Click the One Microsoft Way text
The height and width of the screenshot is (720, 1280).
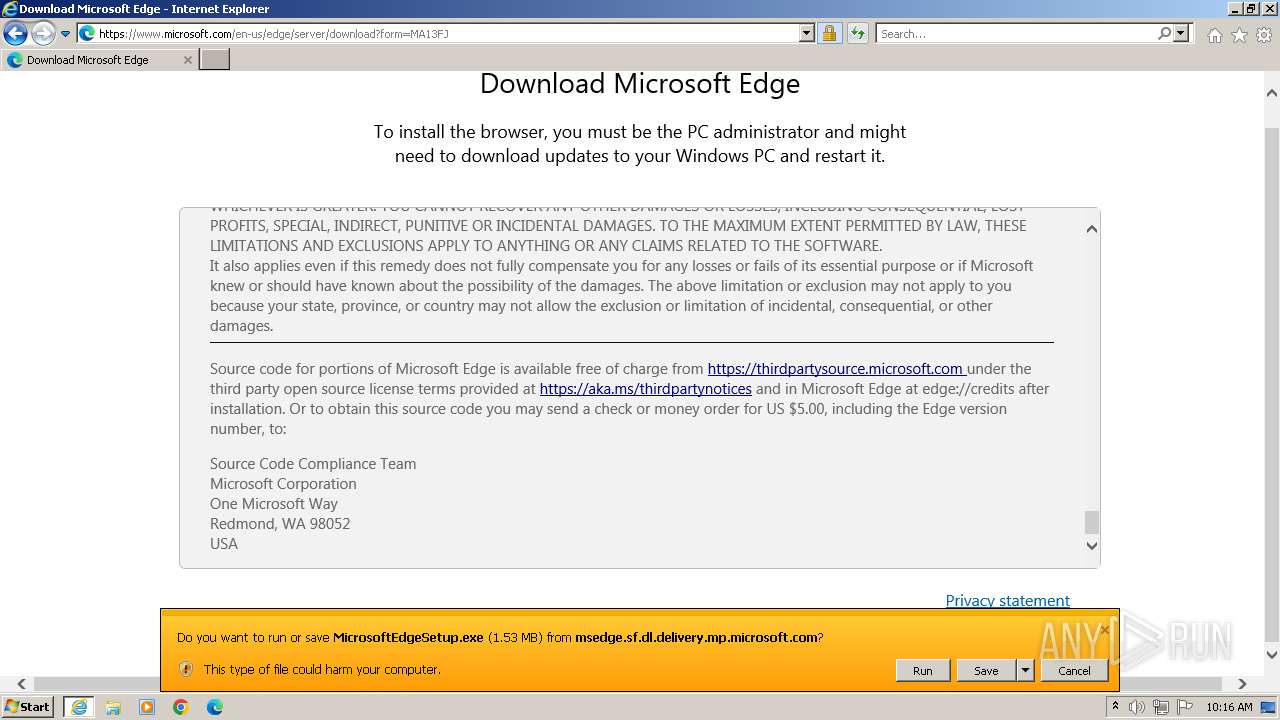[x=274, y=504]
